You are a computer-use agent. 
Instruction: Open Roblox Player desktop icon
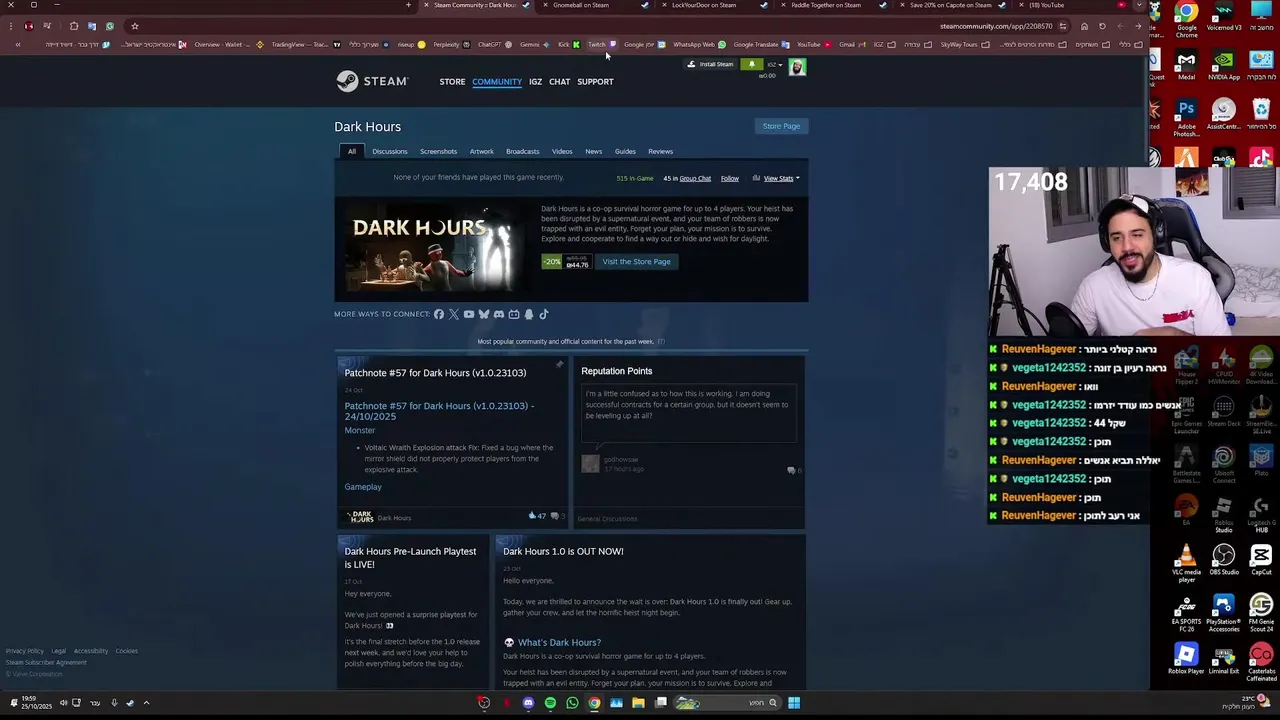1186,659
